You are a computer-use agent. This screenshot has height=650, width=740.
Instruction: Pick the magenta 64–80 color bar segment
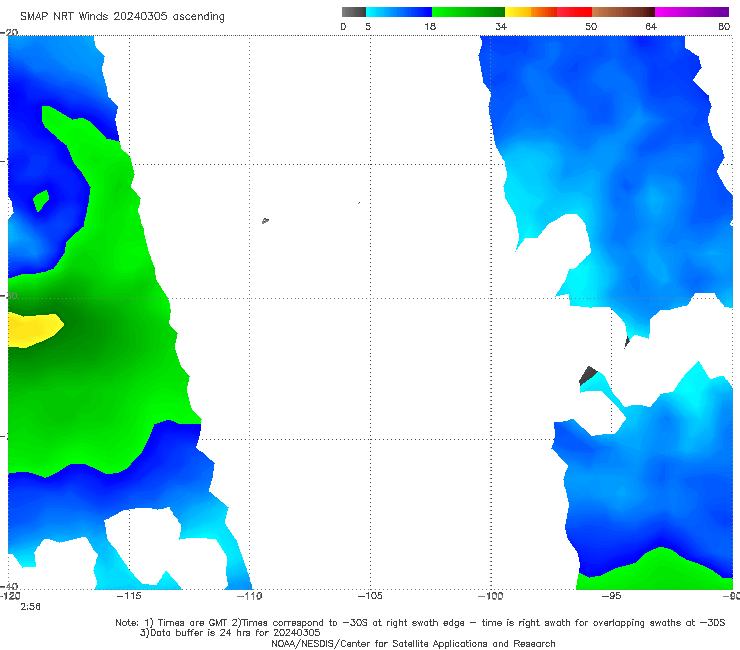tap(692, 12)
